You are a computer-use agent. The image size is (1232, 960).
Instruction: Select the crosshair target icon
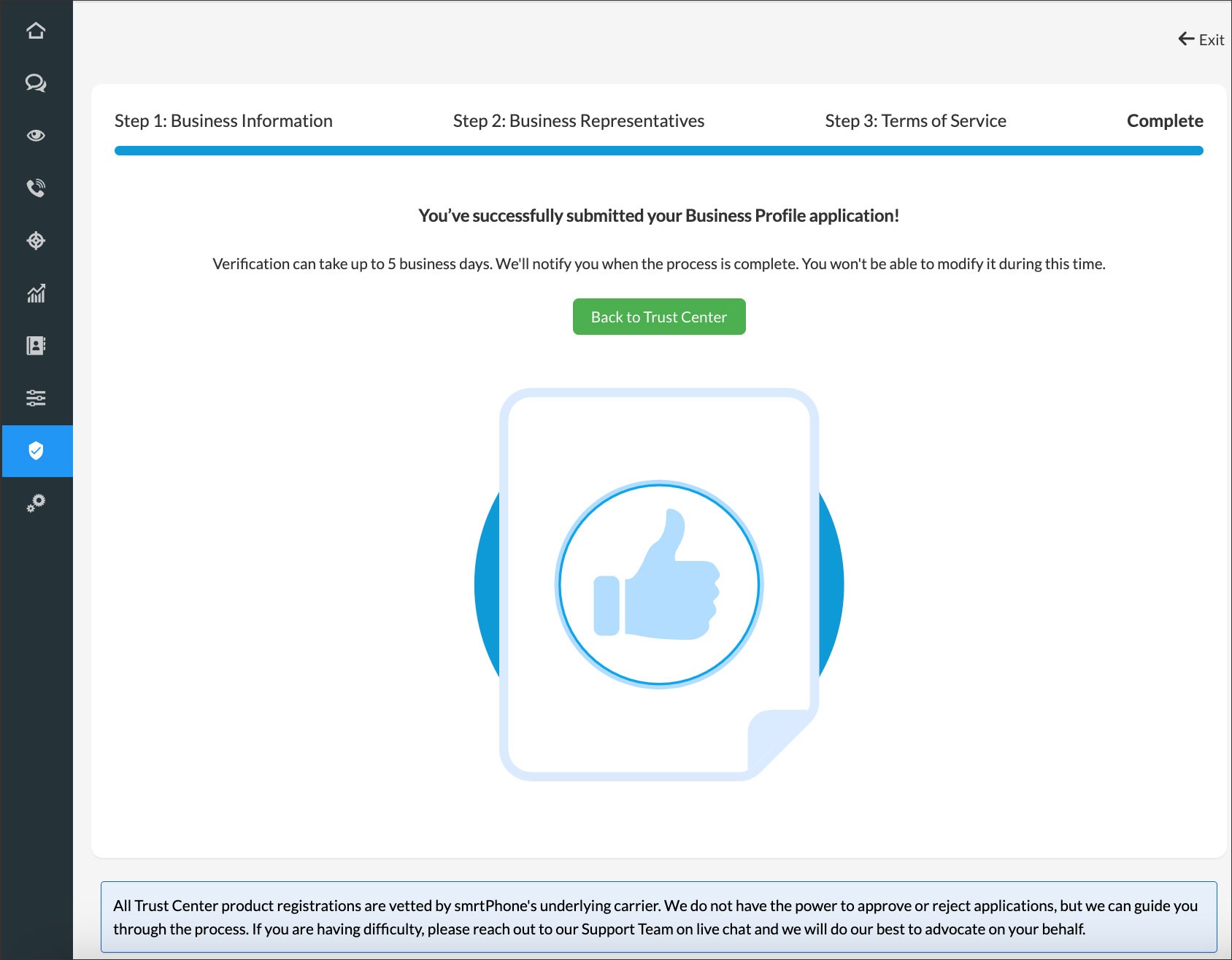36,241
